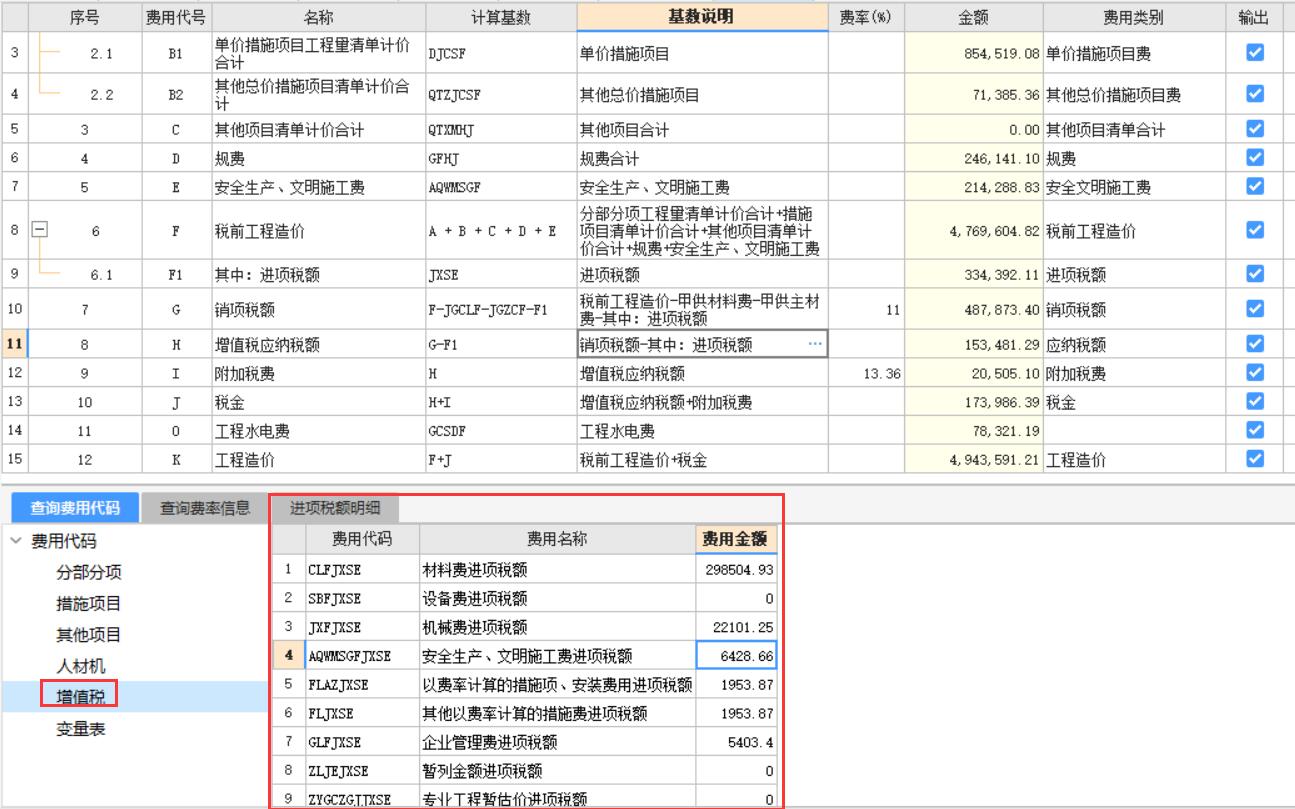The image size is (1295, 809).
Task: Click the 费用金额 column header in detail table
Action: click(736, 539)
